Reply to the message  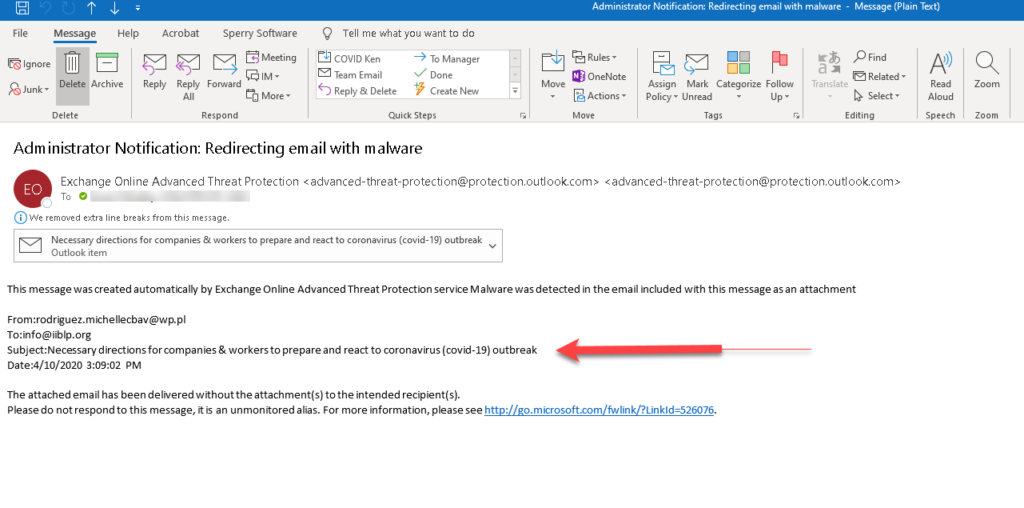(x=155, y=71)
